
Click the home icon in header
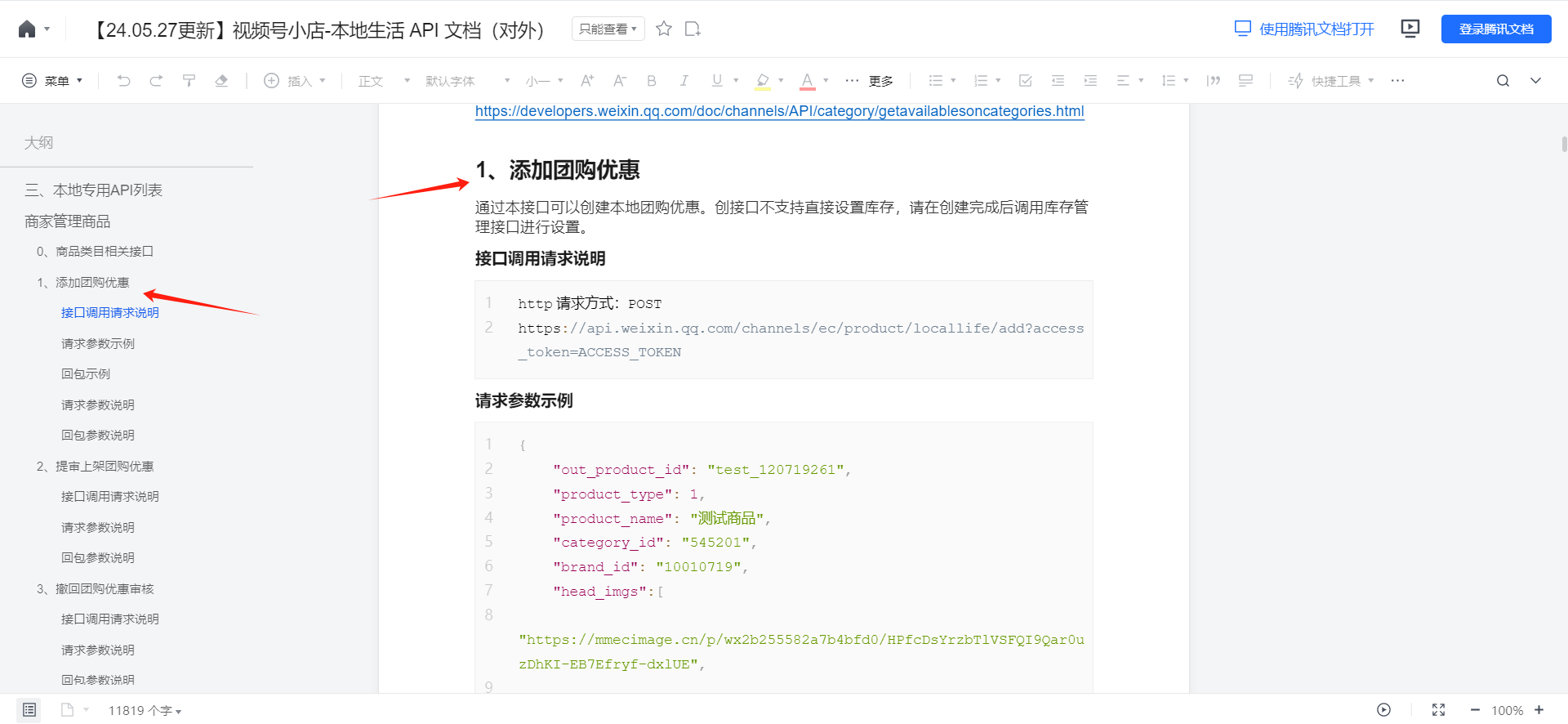point(27,29)
